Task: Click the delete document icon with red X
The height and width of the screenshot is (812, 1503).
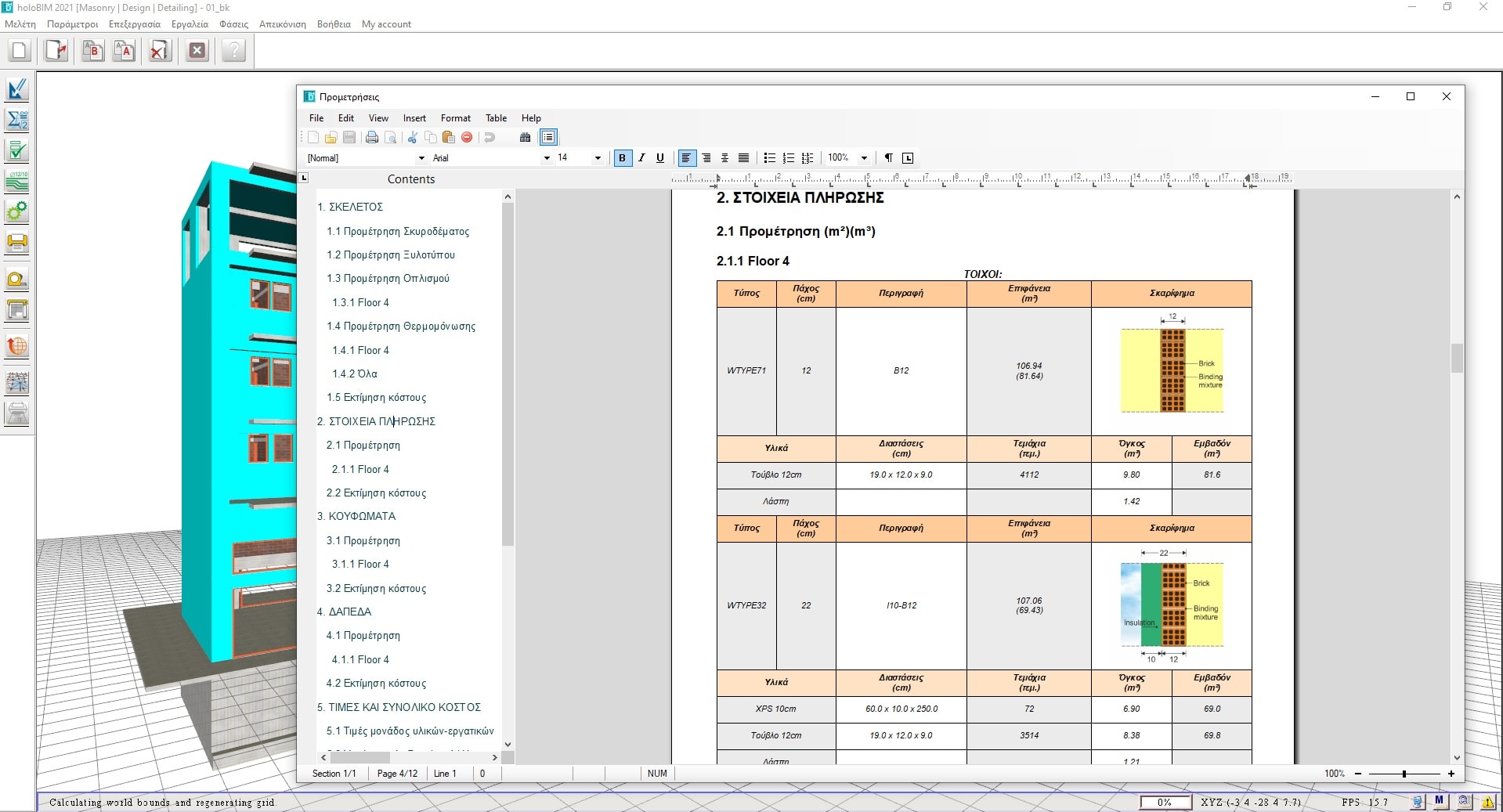Action: tap(160, 51)
